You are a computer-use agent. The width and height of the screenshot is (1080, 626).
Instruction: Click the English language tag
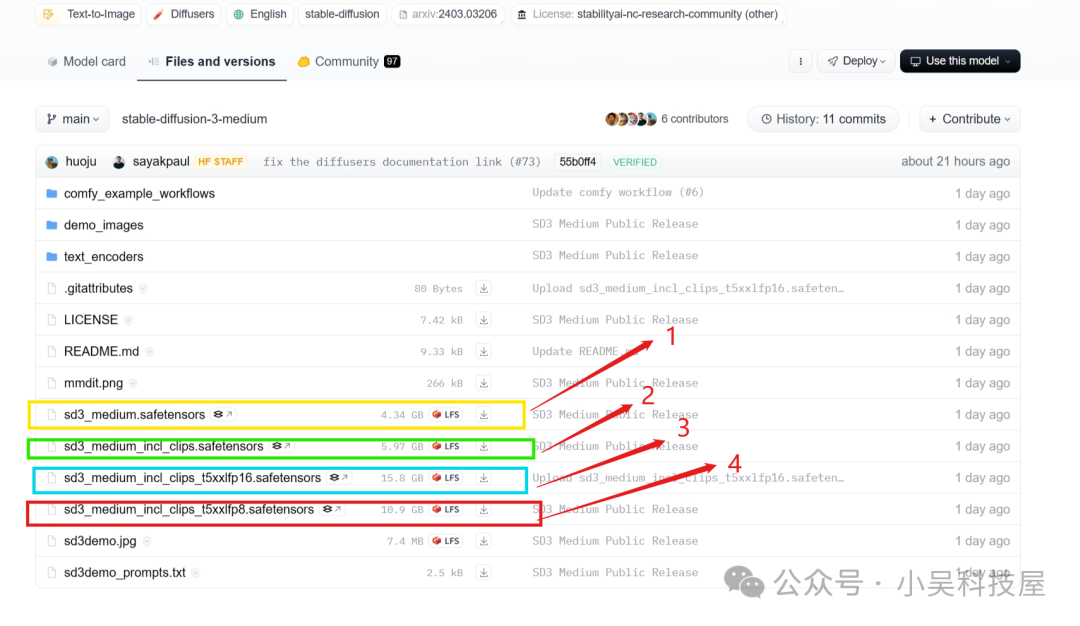pyautogui.click(x=260, y=14)
